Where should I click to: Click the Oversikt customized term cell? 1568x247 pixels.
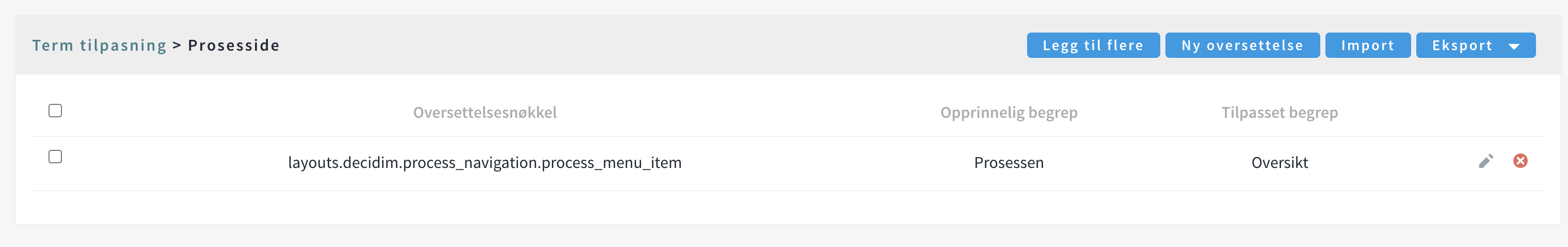(x=1279, y=163)
